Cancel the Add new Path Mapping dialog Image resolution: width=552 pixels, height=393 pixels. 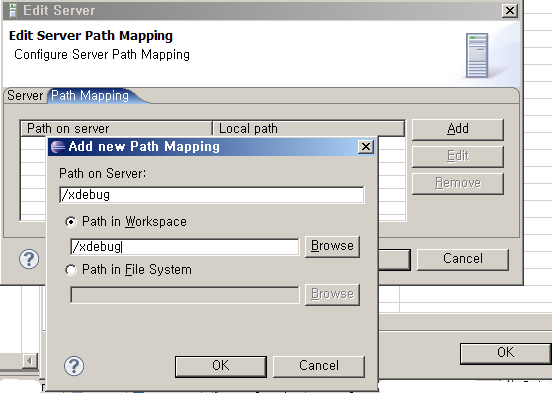point(319,366)
